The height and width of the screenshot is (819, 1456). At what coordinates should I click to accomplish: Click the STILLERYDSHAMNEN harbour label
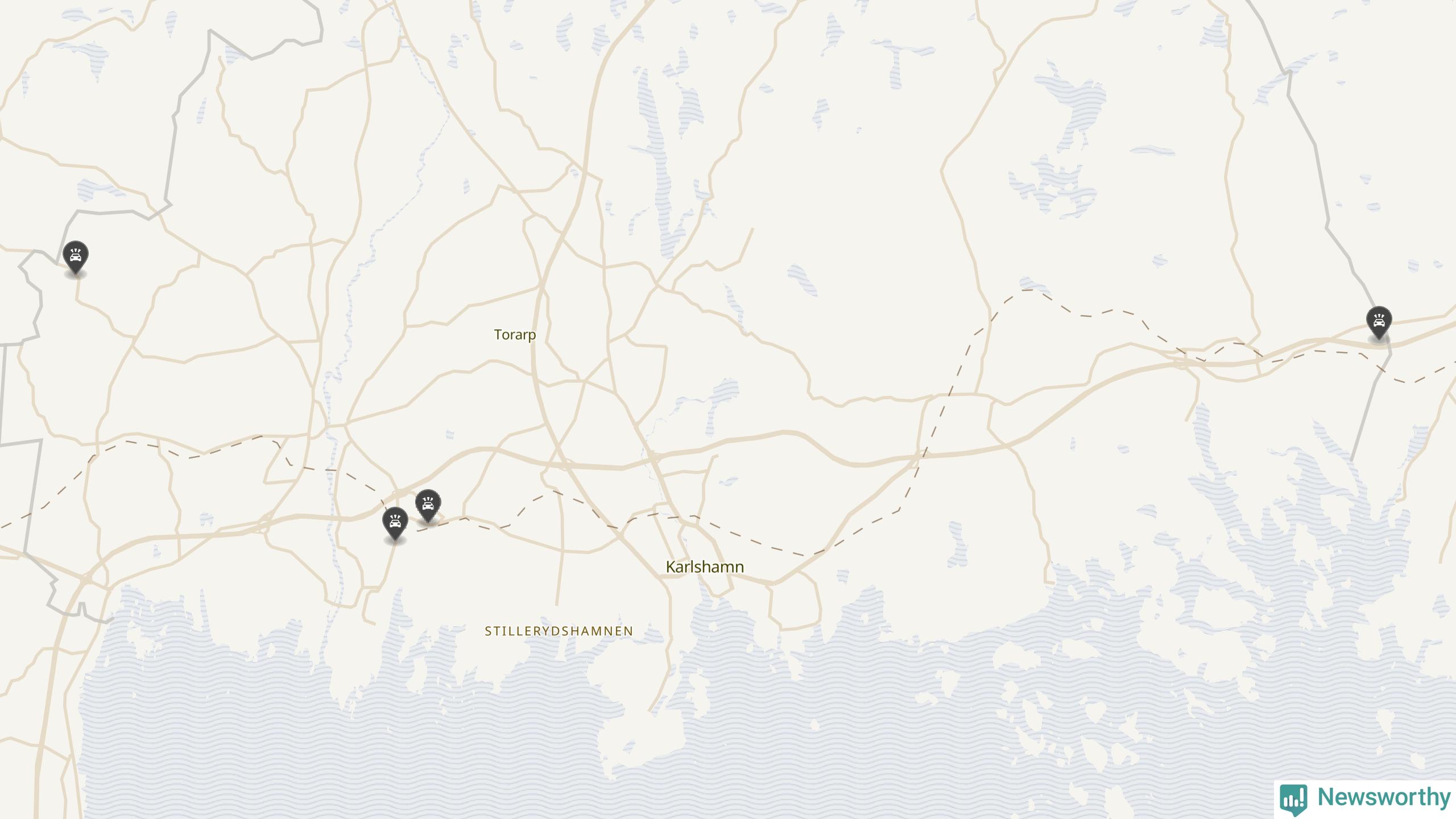(x=559, y=631)
